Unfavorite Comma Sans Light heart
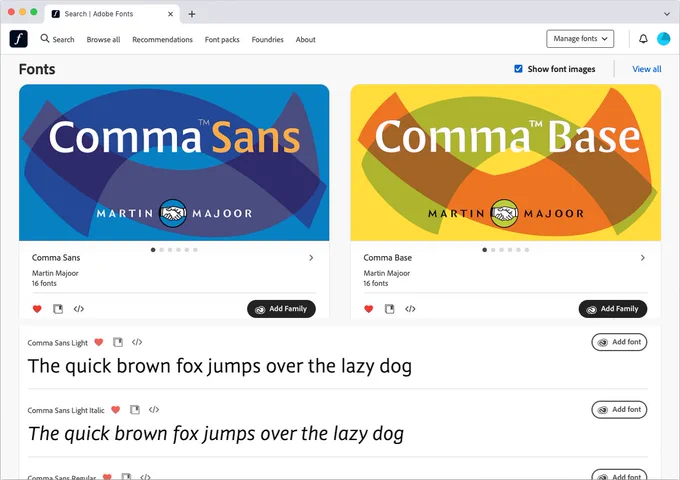Viewport: 680px width, 480px height. (x=99, y=342)
